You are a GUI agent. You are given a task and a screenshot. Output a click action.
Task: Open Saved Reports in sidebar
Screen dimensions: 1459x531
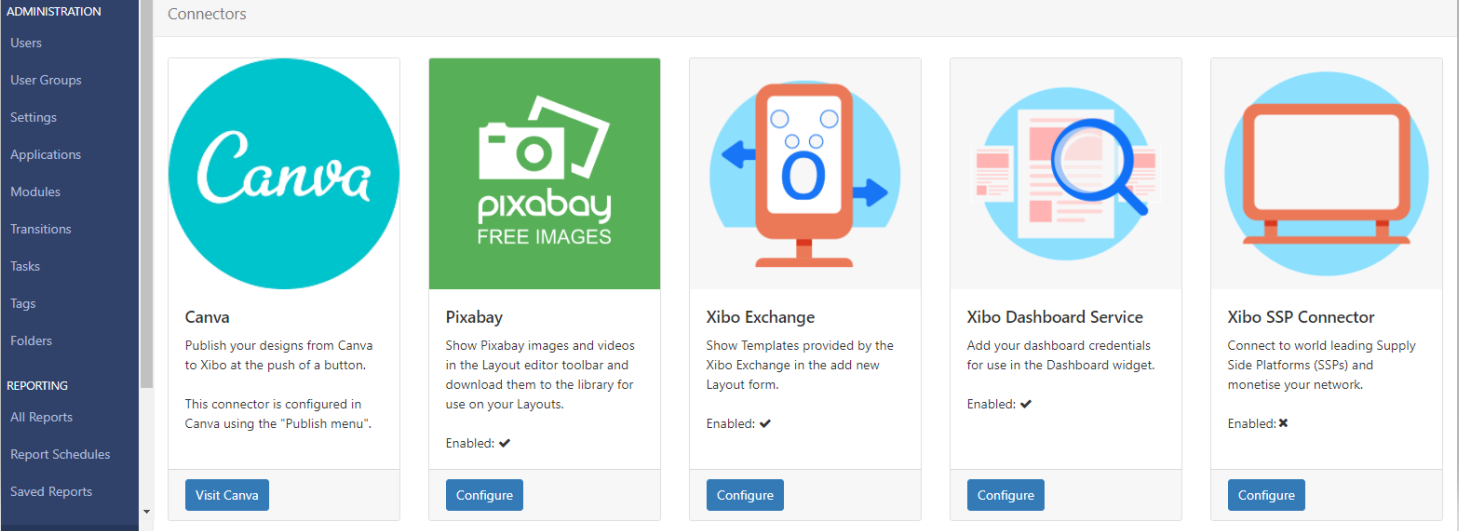[51, 492]
